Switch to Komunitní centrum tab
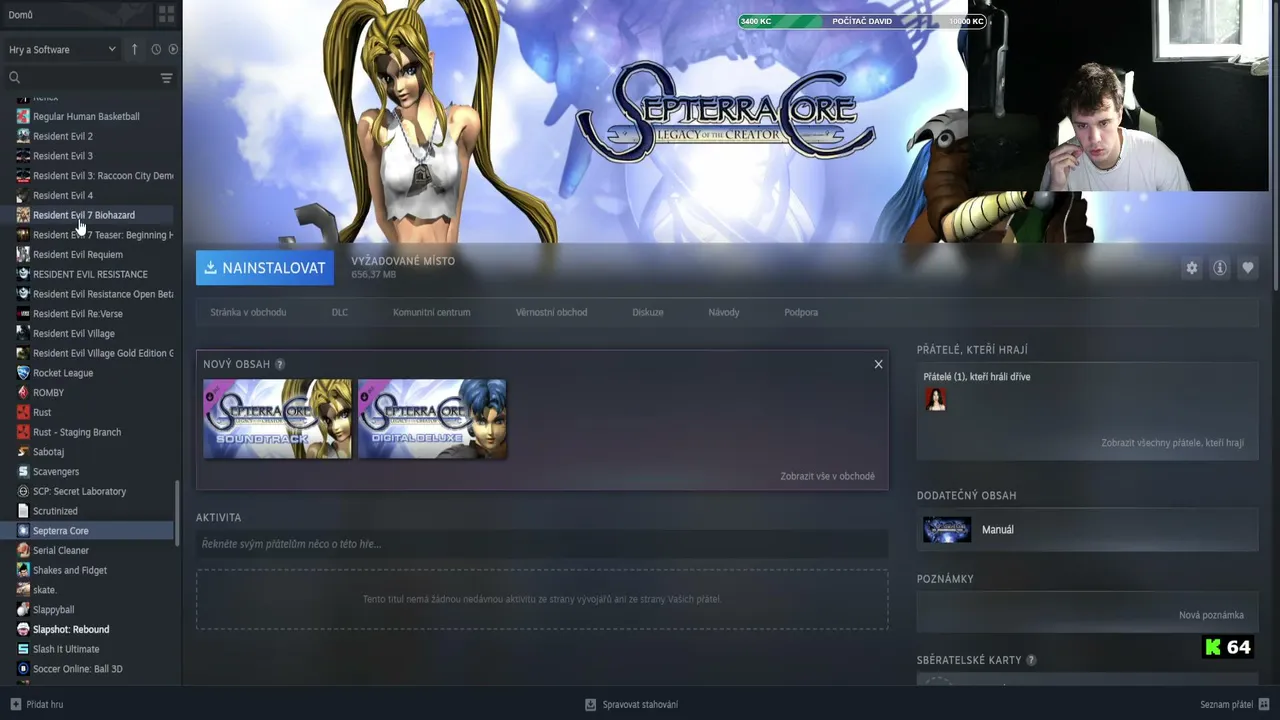1280x720 pixels. tap(432, 312)
